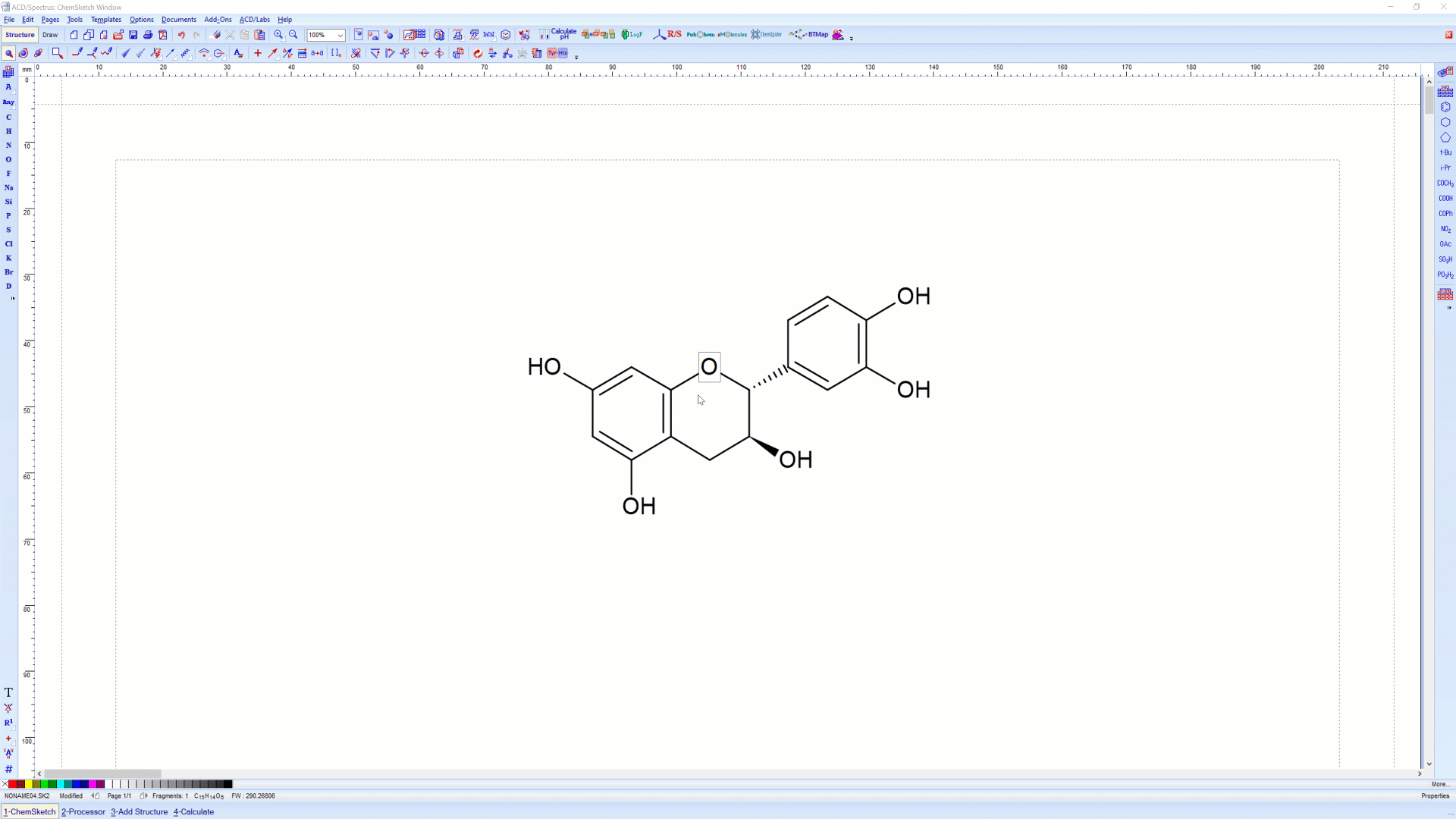
Task: Expand the right radicals panel overflow arrow
Action: (1449, 308)
